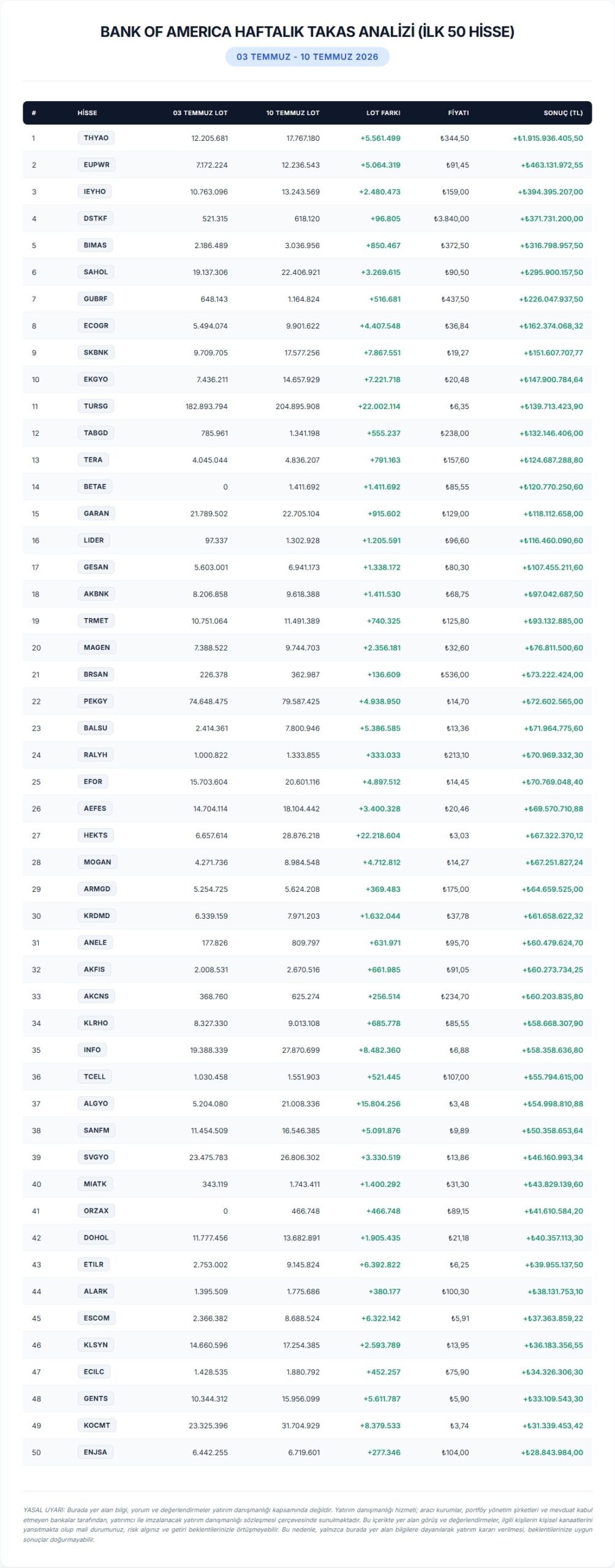The image size is (615, 1568).
Task: Select the DSTKF ticker badge
Action: pos(96,218)
